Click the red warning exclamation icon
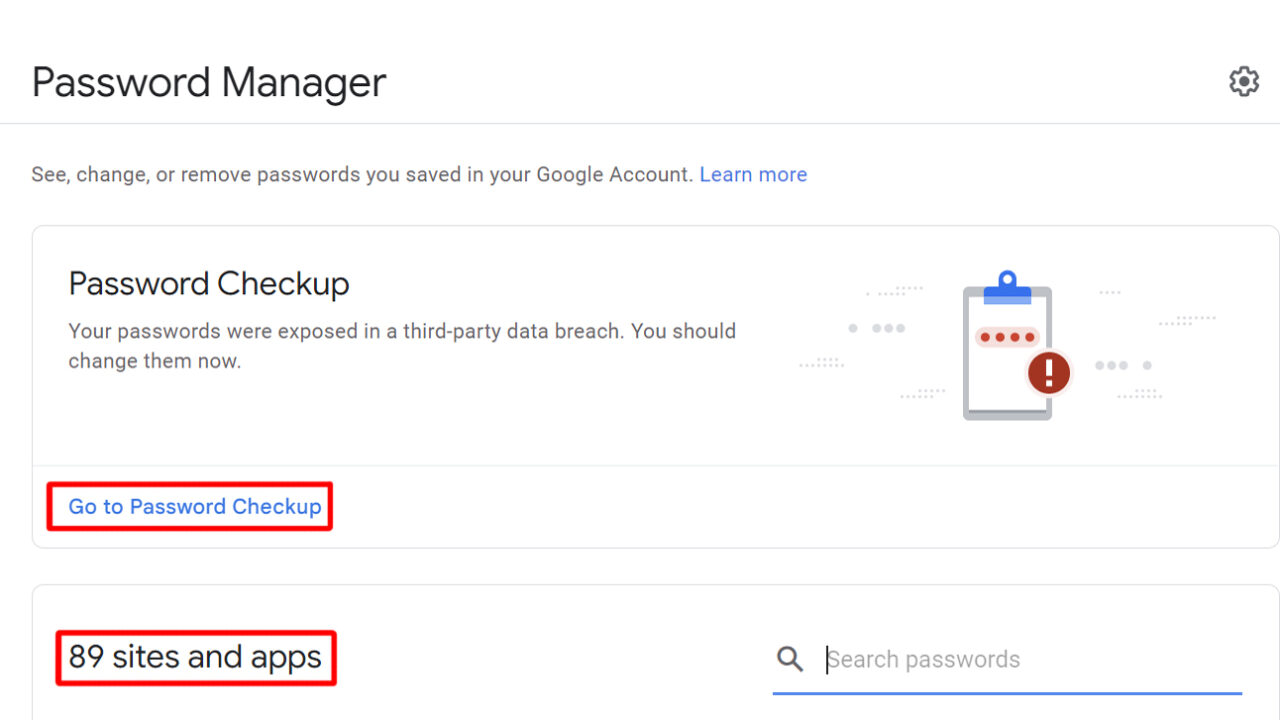This screenshot has height=720, width=1280. coord(1049,372)
